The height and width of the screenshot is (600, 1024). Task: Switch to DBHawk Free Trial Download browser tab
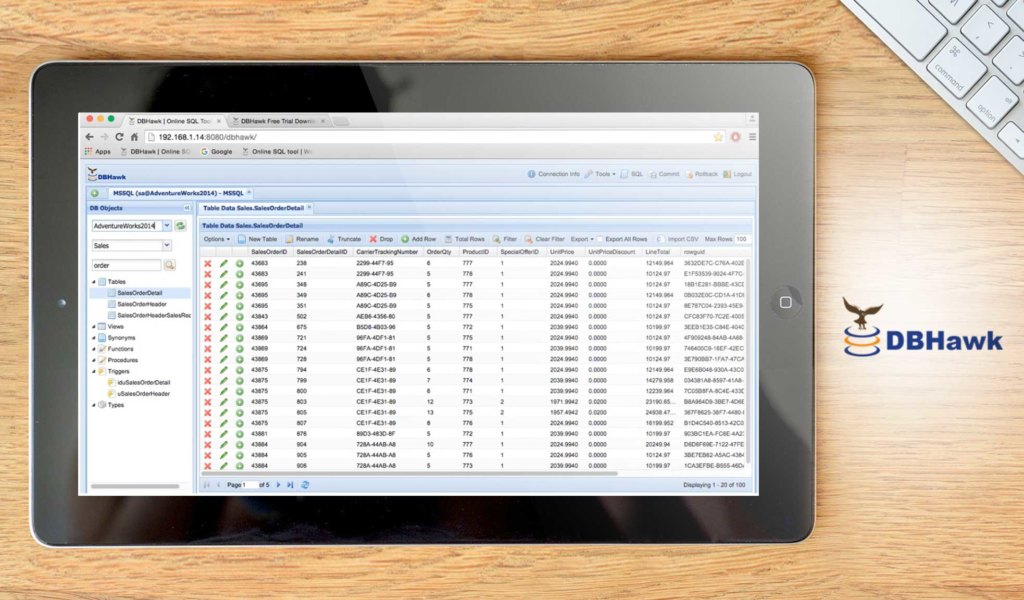(277, 121)
